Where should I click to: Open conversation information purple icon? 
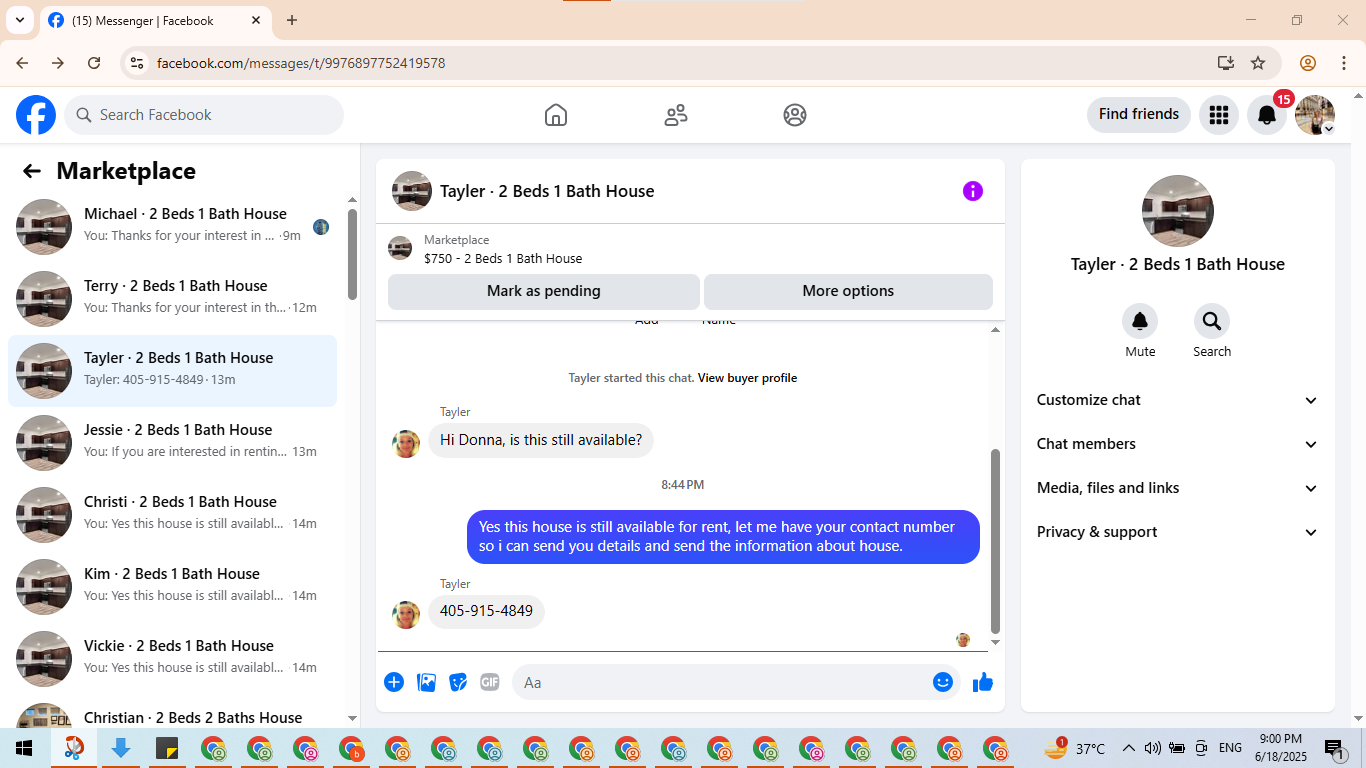click(973, 191)
